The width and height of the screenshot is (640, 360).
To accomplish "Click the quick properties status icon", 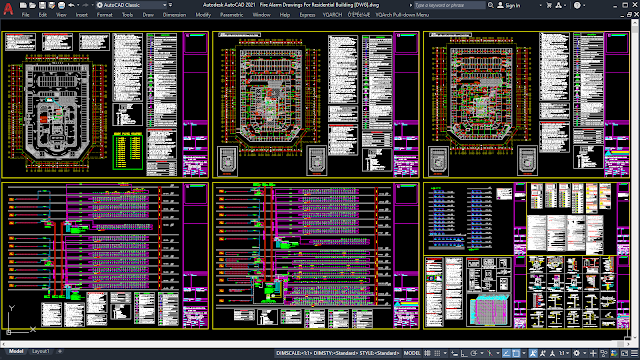I will [x=604, y=353].
